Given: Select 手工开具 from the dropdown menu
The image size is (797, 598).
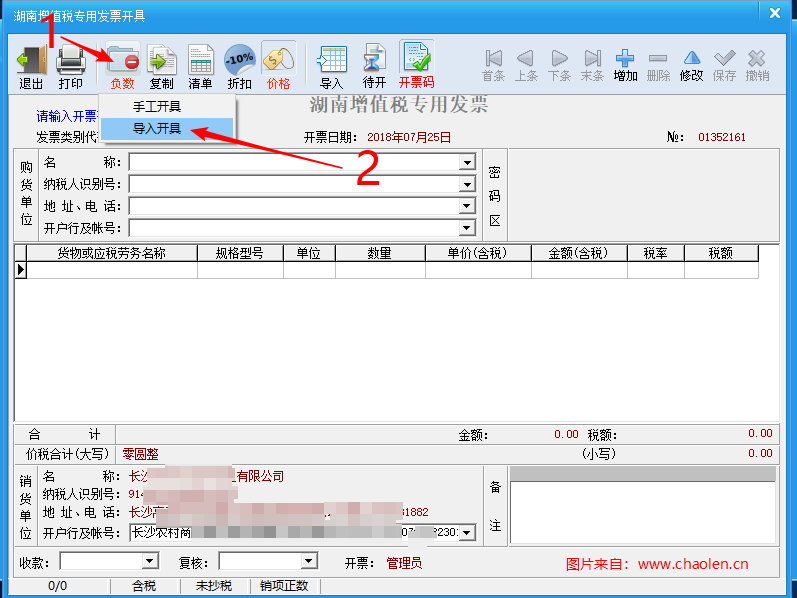Looking at the screenshot, I should (157, 107).
